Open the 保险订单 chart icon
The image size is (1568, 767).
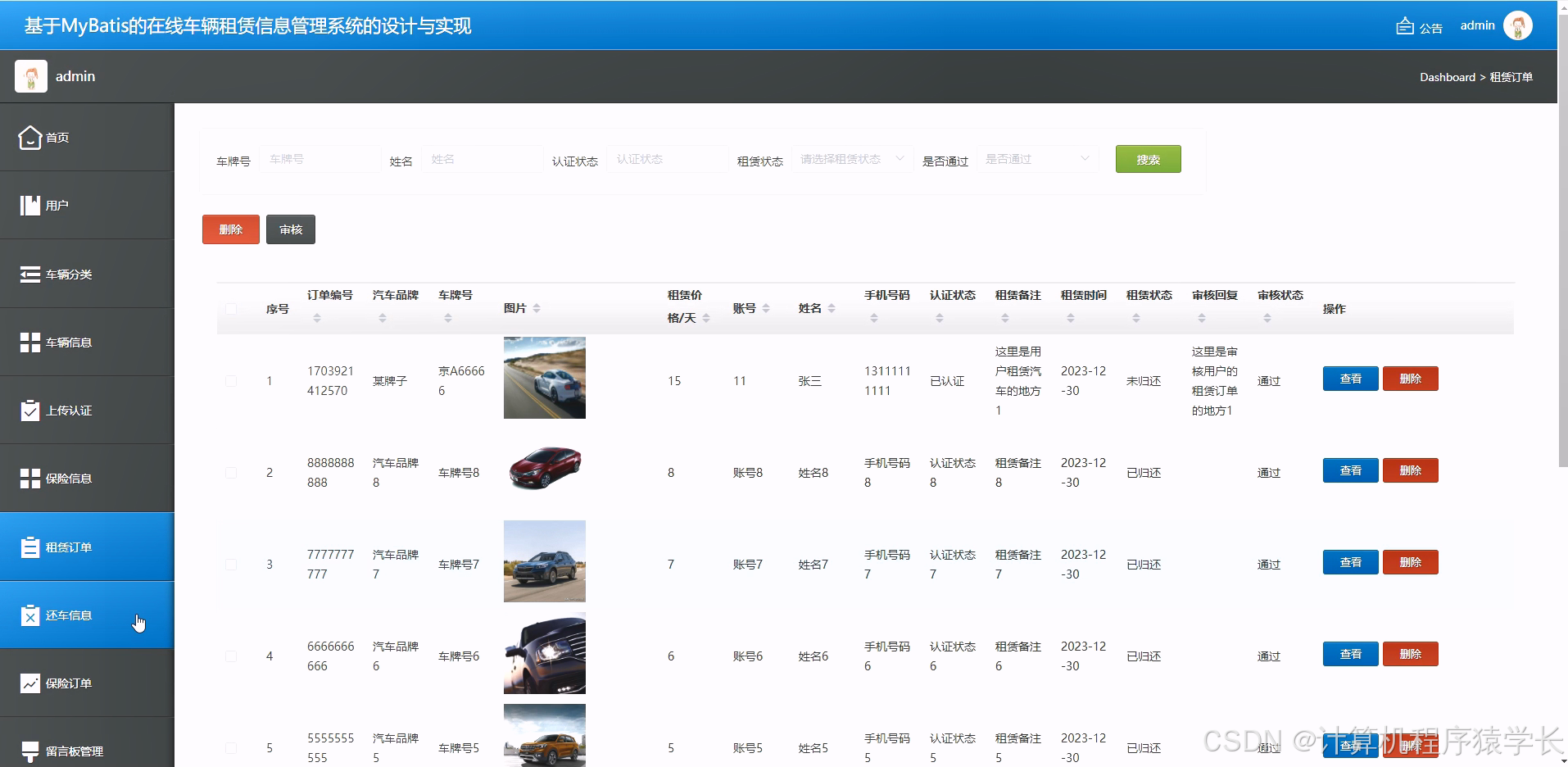click(x=30, y=683)
